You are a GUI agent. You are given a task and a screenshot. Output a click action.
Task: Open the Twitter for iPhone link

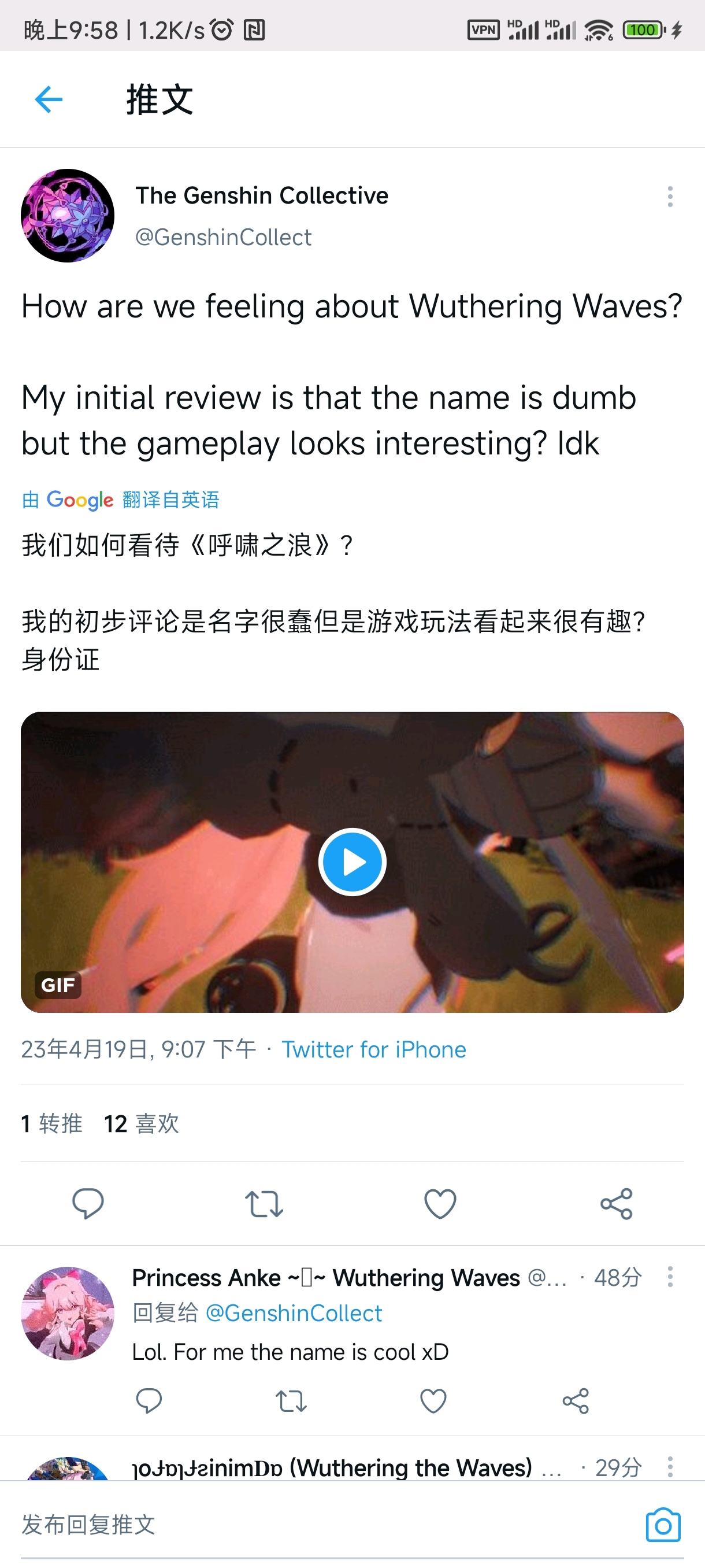[x=373, y=1049]
